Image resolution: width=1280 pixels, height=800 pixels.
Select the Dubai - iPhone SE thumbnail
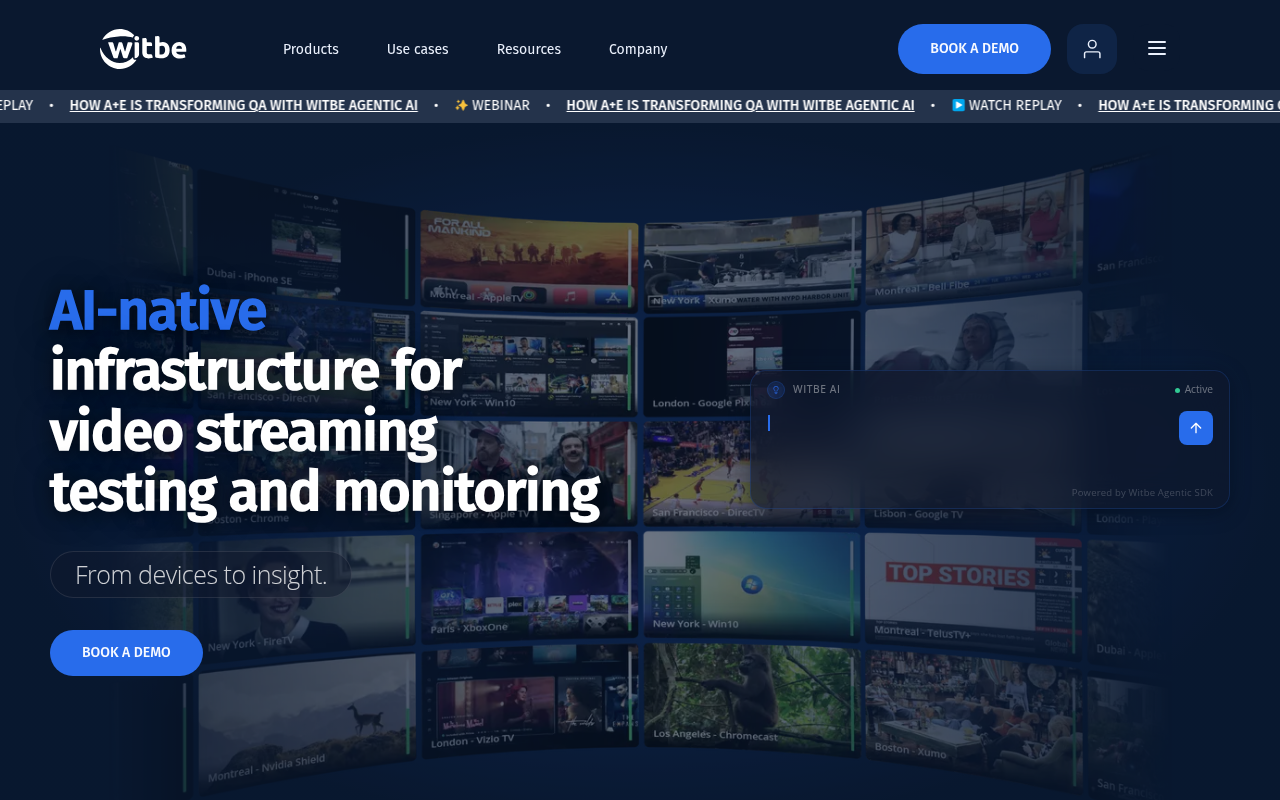pos(307,237)
